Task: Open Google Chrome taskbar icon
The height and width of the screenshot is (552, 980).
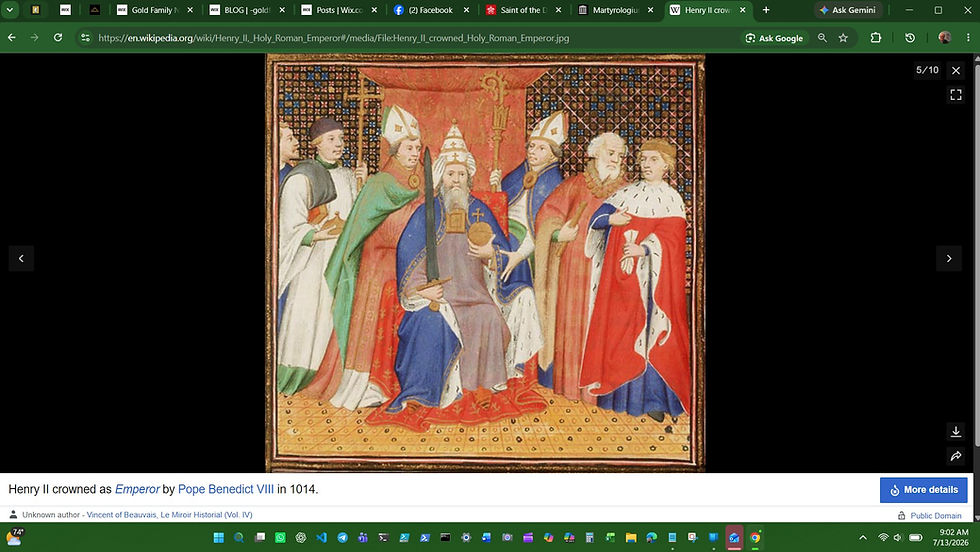Action: click(755, 538)
